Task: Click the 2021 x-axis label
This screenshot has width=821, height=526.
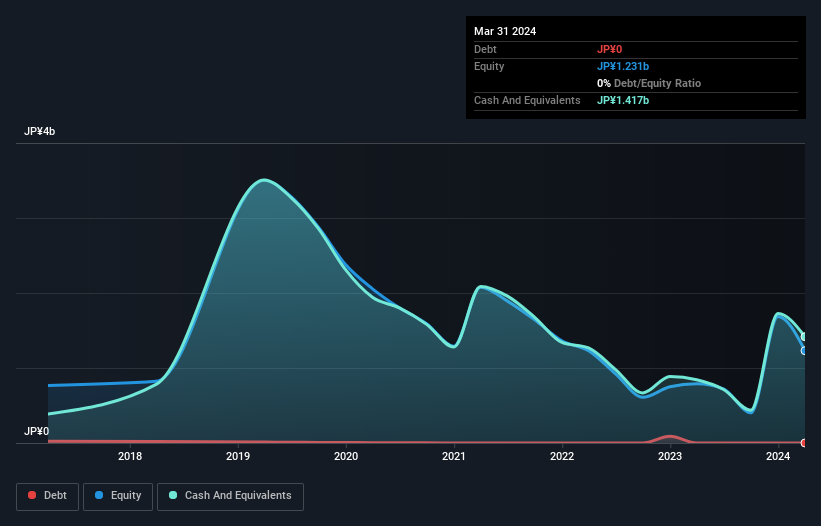Action: (x=454, y=456)
